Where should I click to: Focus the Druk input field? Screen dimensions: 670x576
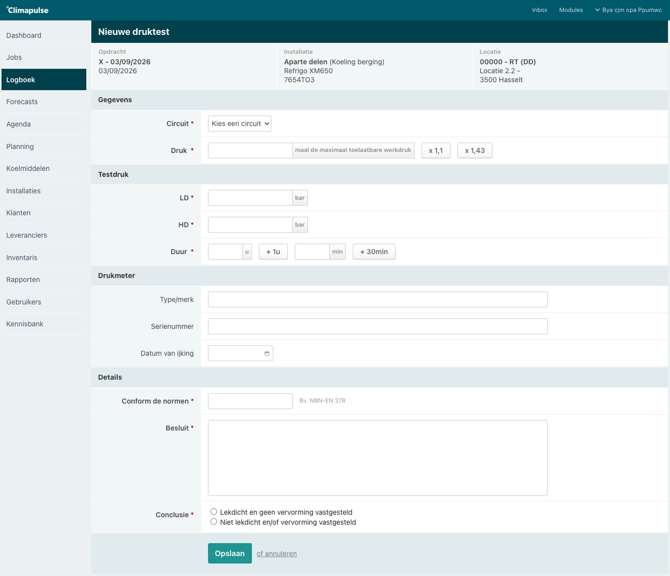pyautogui.click(x=250, y=150)
